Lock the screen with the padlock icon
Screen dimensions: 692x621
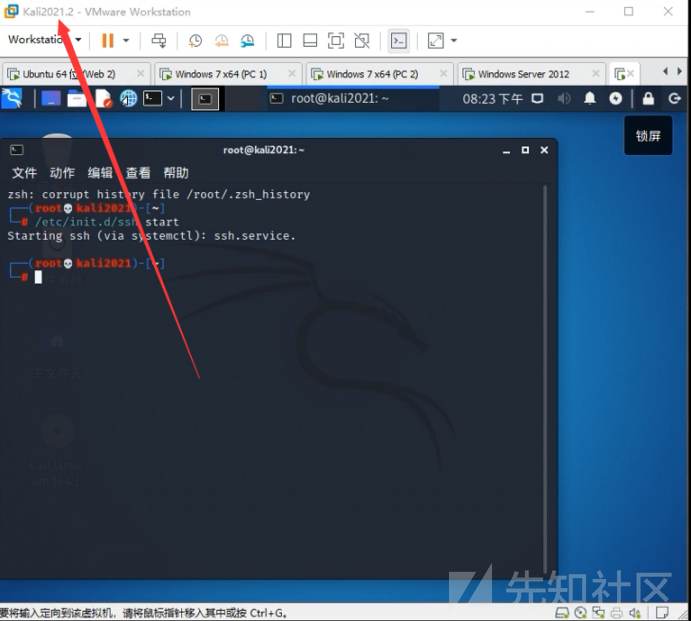tap(648, 98)
